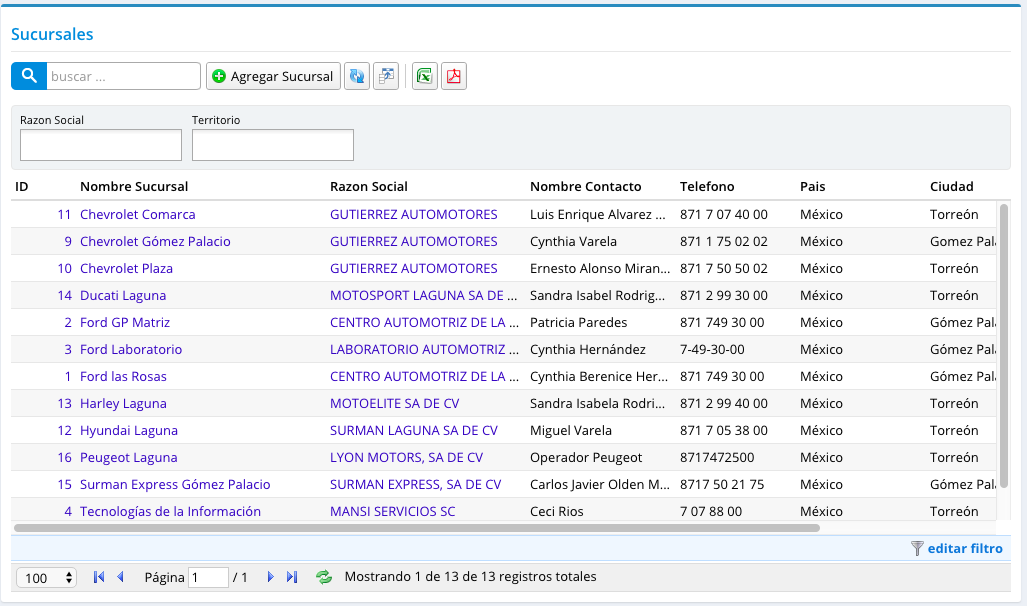Click the Página number field

[208, 578]
